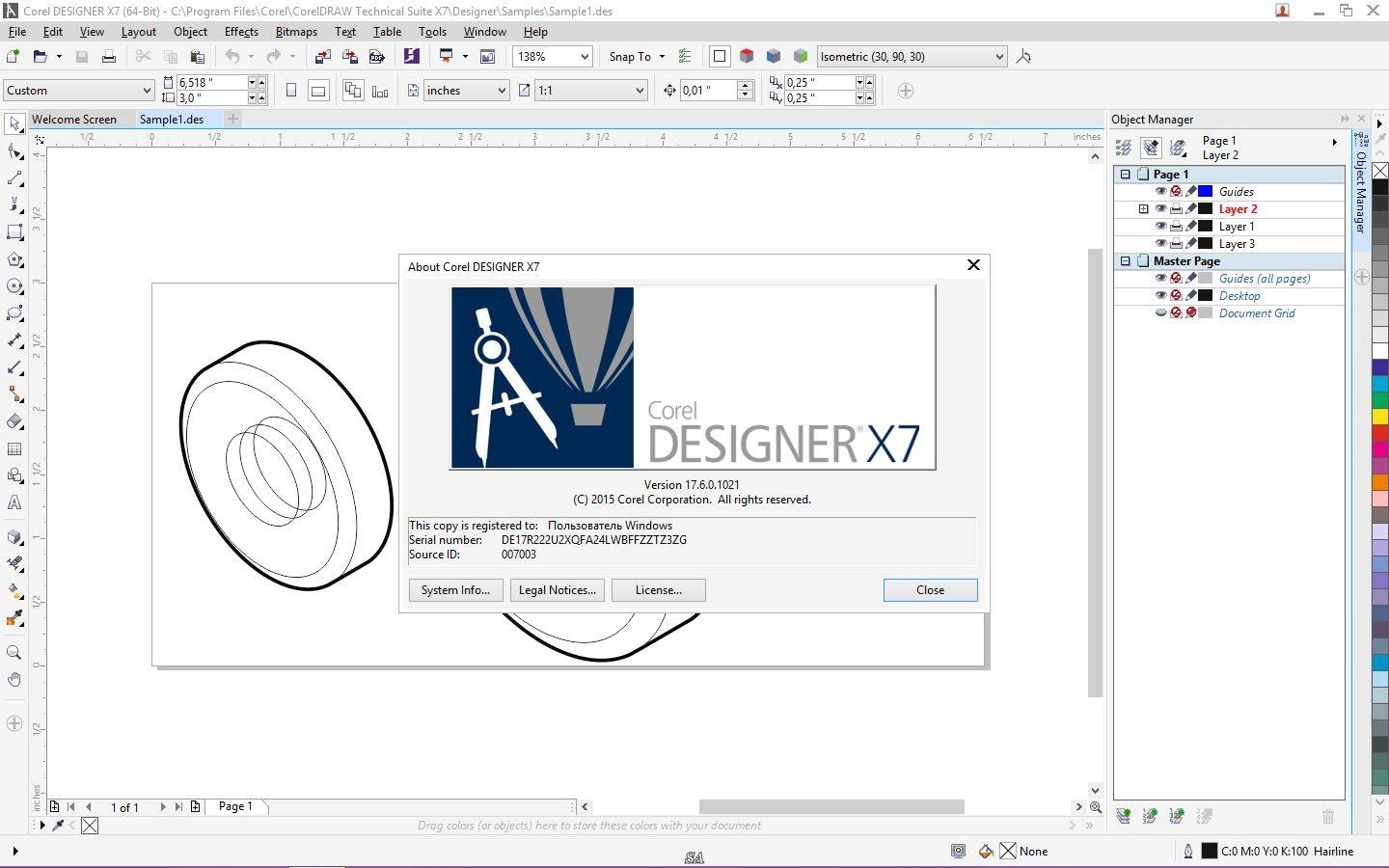Open the Tools menu
This screenshot has height=868, width=1389.
coord(432,32)
